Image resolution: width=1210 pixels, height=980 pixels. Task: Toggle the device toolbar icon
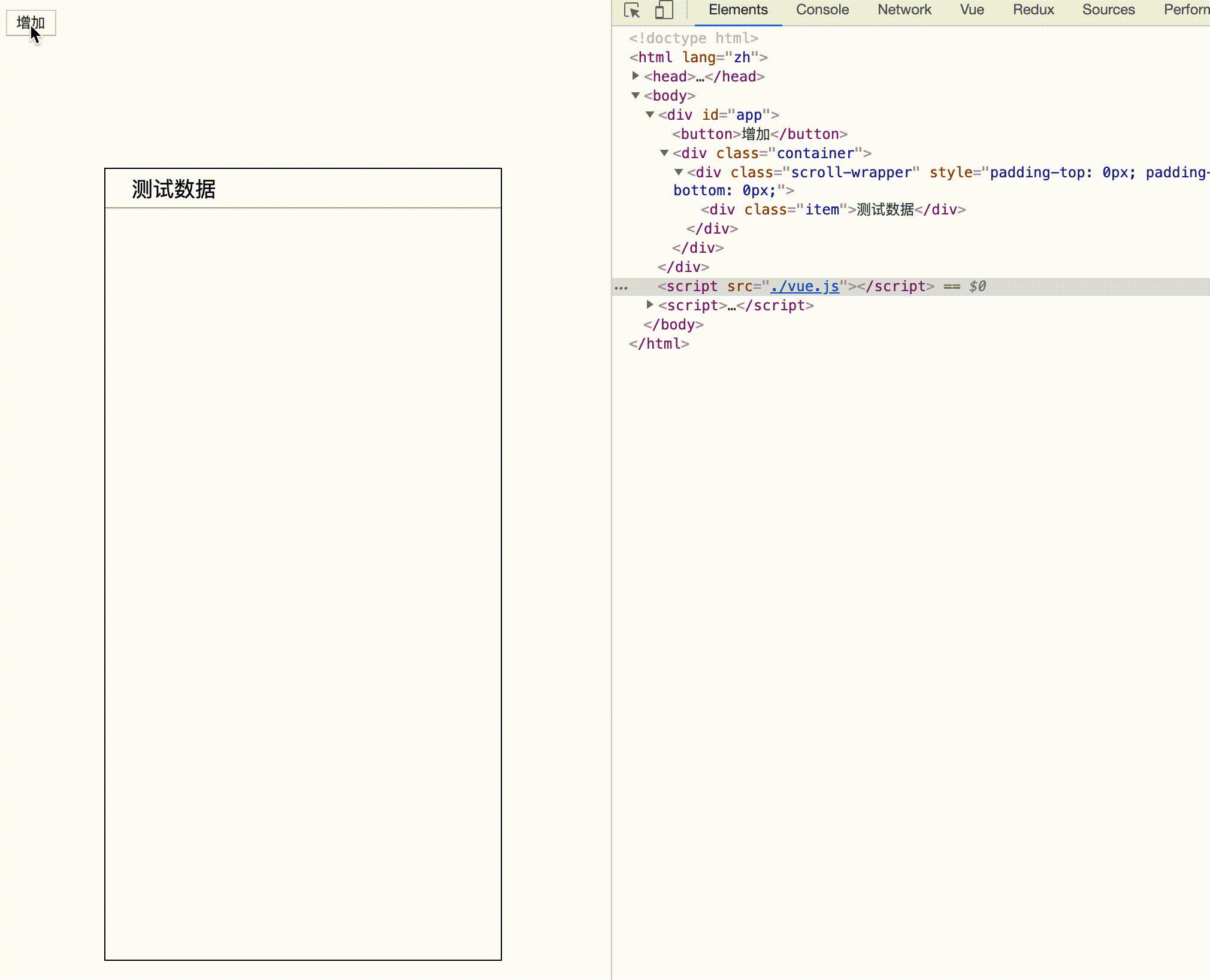664,10
